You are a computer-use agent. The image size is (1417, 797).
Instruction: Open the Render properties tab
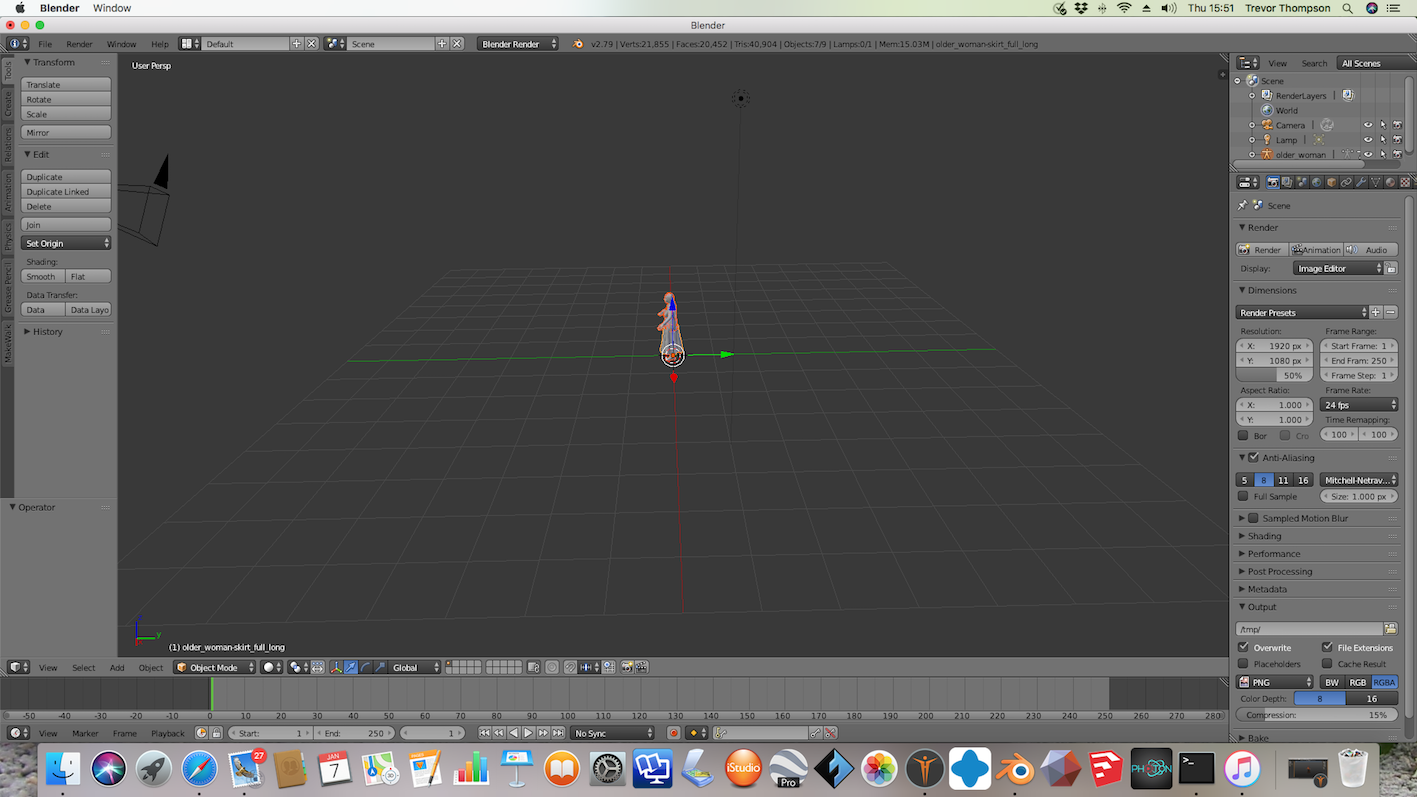1273,182
